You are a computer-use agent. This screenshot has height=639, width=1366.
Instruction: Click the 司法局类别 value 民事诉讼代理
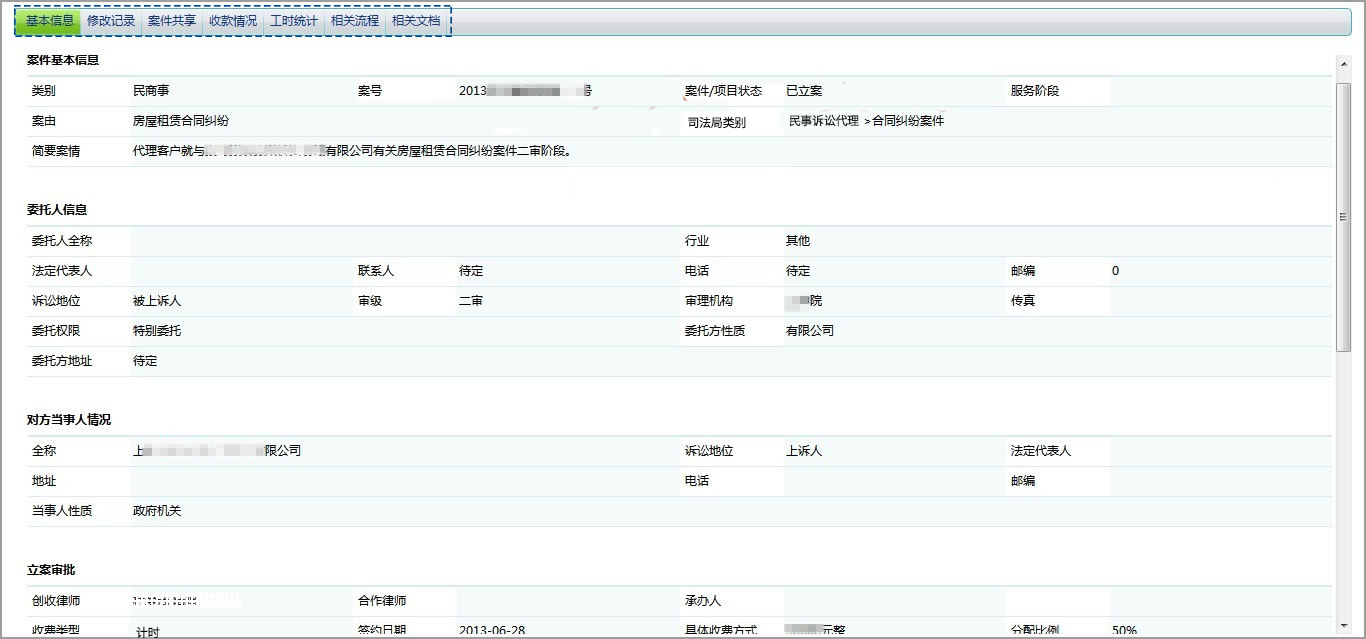pos(823,121)
